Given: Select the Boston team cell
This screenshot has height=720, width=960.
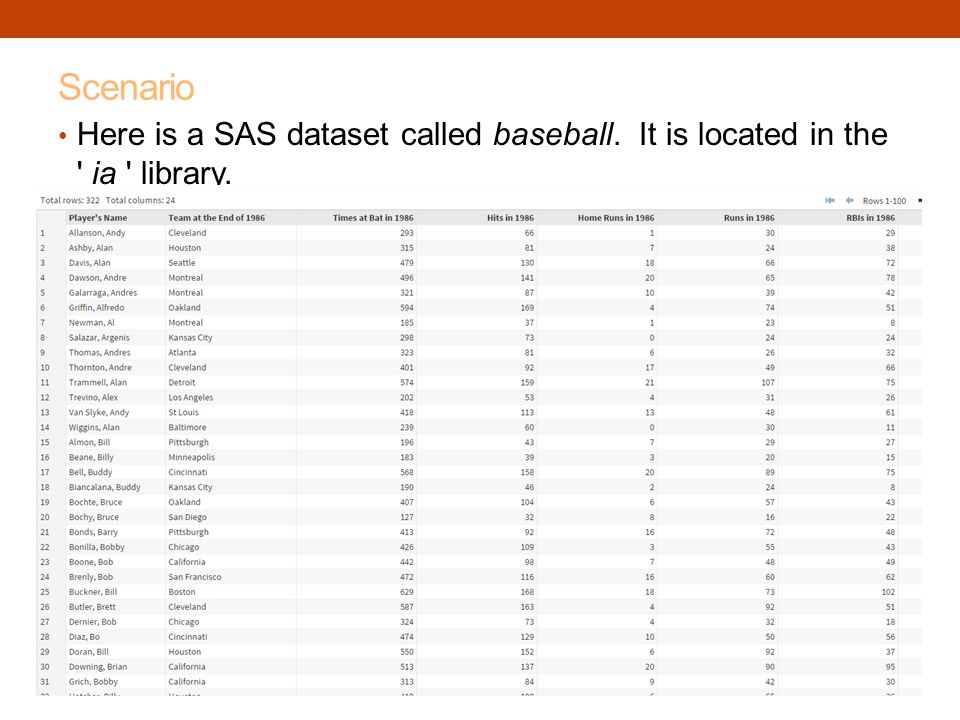Looking at the screenshot, I should point(182,592).
